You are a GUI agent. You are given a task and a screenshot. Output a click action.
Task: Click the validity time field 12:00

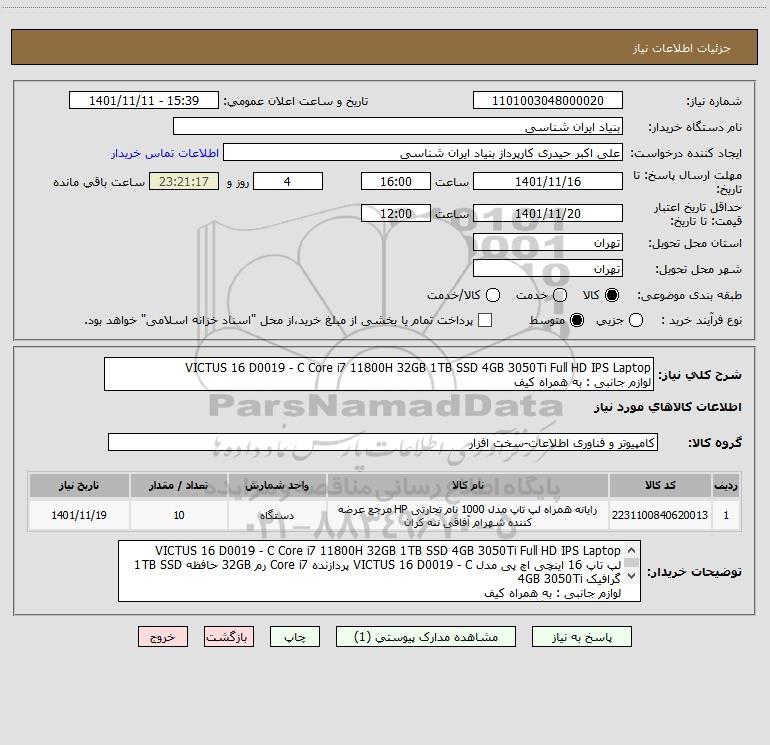(x=396, y=213)
